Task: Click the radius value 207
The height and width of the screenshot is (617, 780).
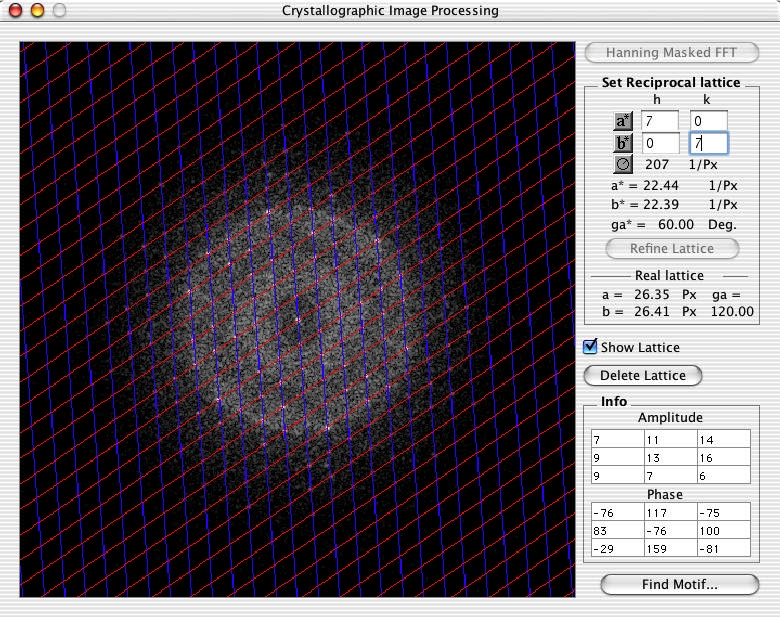Action: pyautogui.click(x=657, y=164)
